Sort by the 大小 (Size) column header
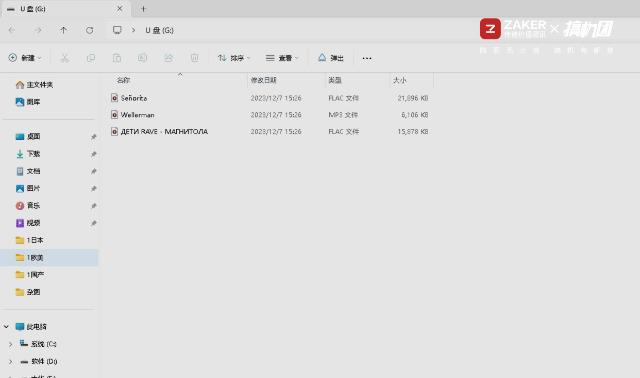This screenshot has width=640, height=378. tap(400, 80)
